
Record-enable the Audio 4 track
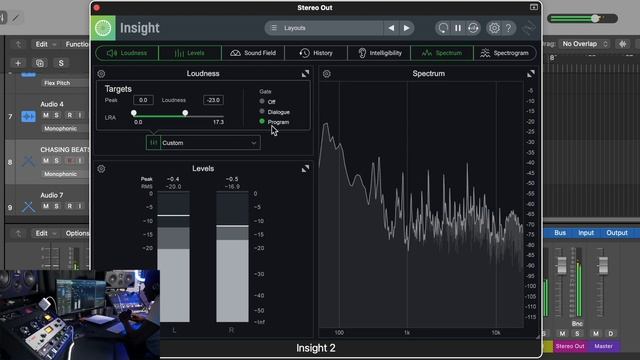pos(69,116)
